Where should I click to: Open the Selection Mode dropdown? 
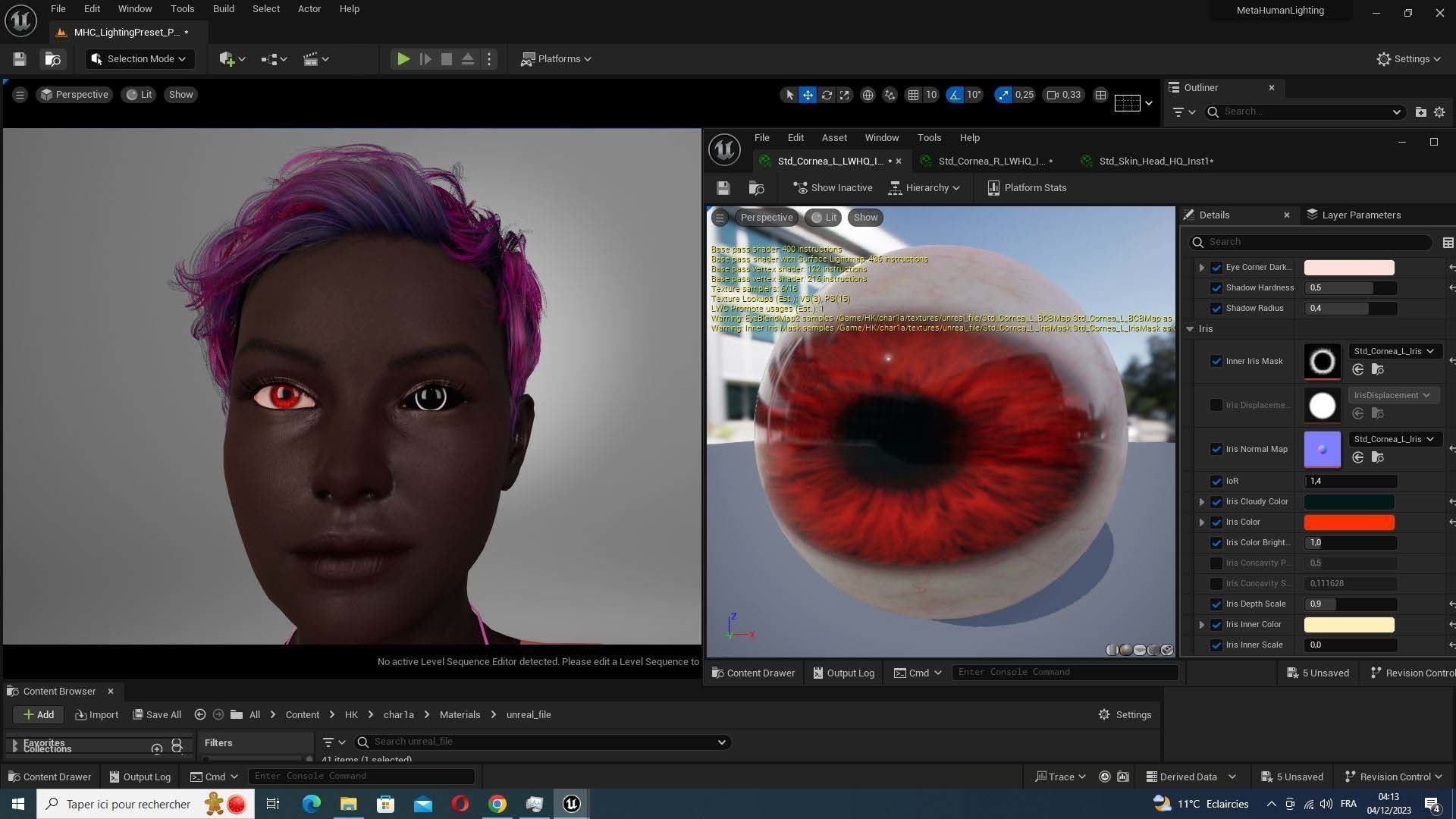140,59
